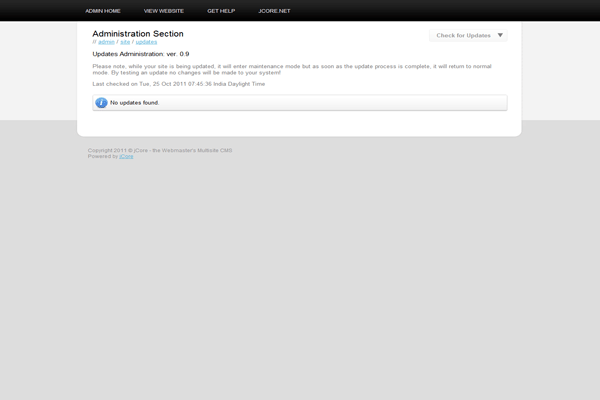Expand the Check for Updates dropdown arrow

(x=500, y=35)
